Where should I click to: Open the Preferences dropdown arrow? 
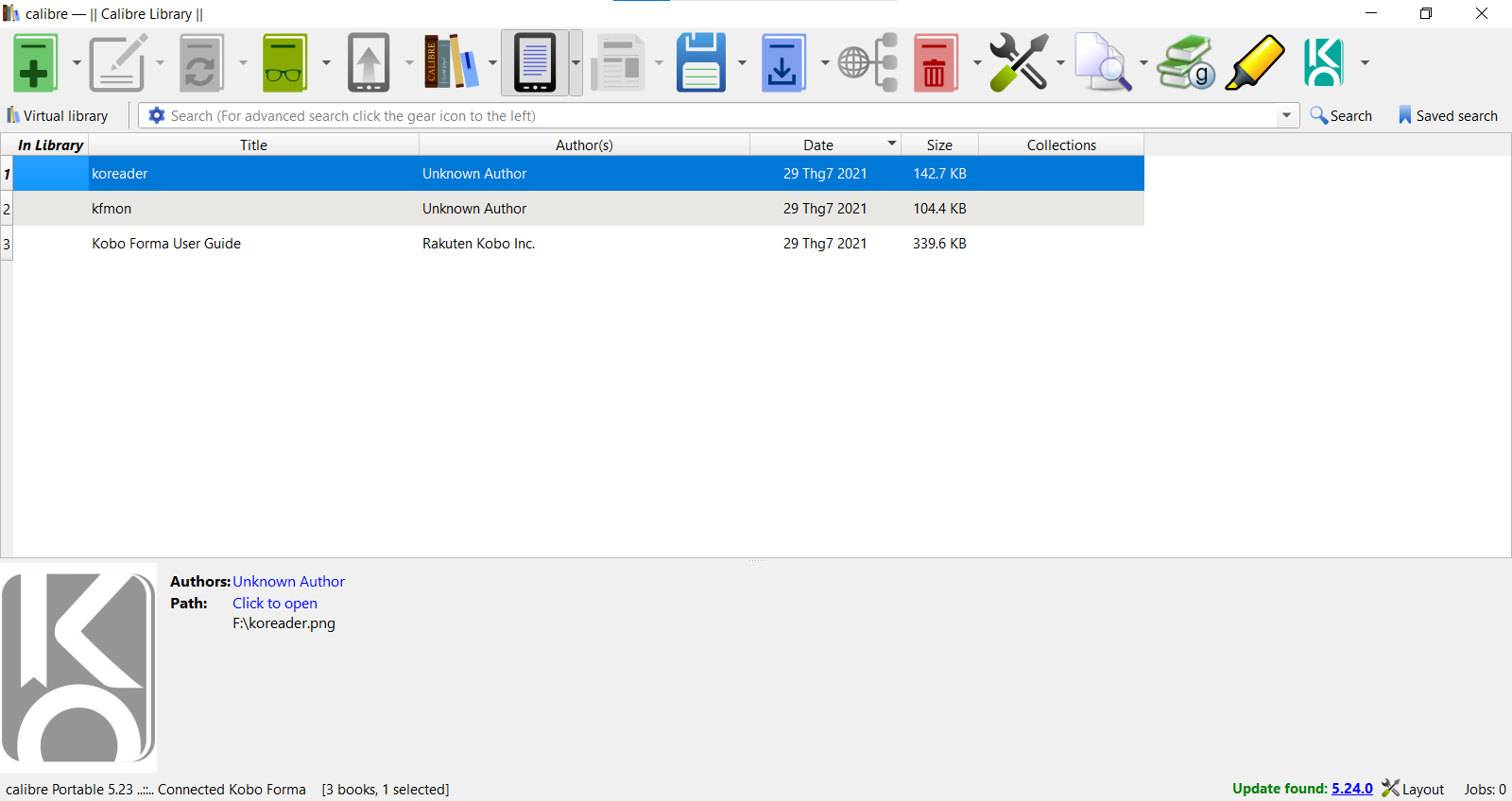click(x=1060, y=63)
